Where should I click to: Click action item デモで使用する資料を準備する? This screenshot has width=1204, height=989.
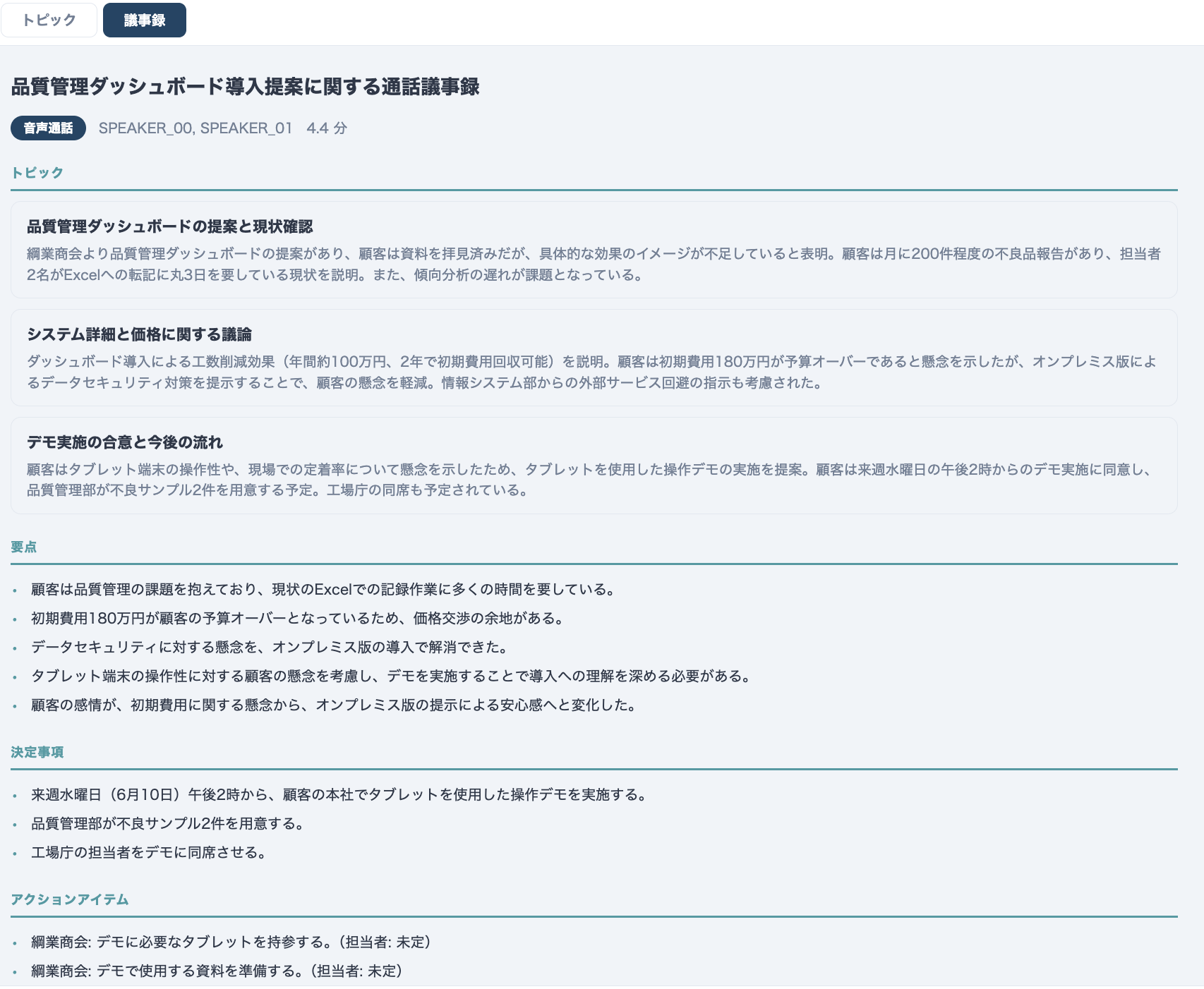click(217, 971)
